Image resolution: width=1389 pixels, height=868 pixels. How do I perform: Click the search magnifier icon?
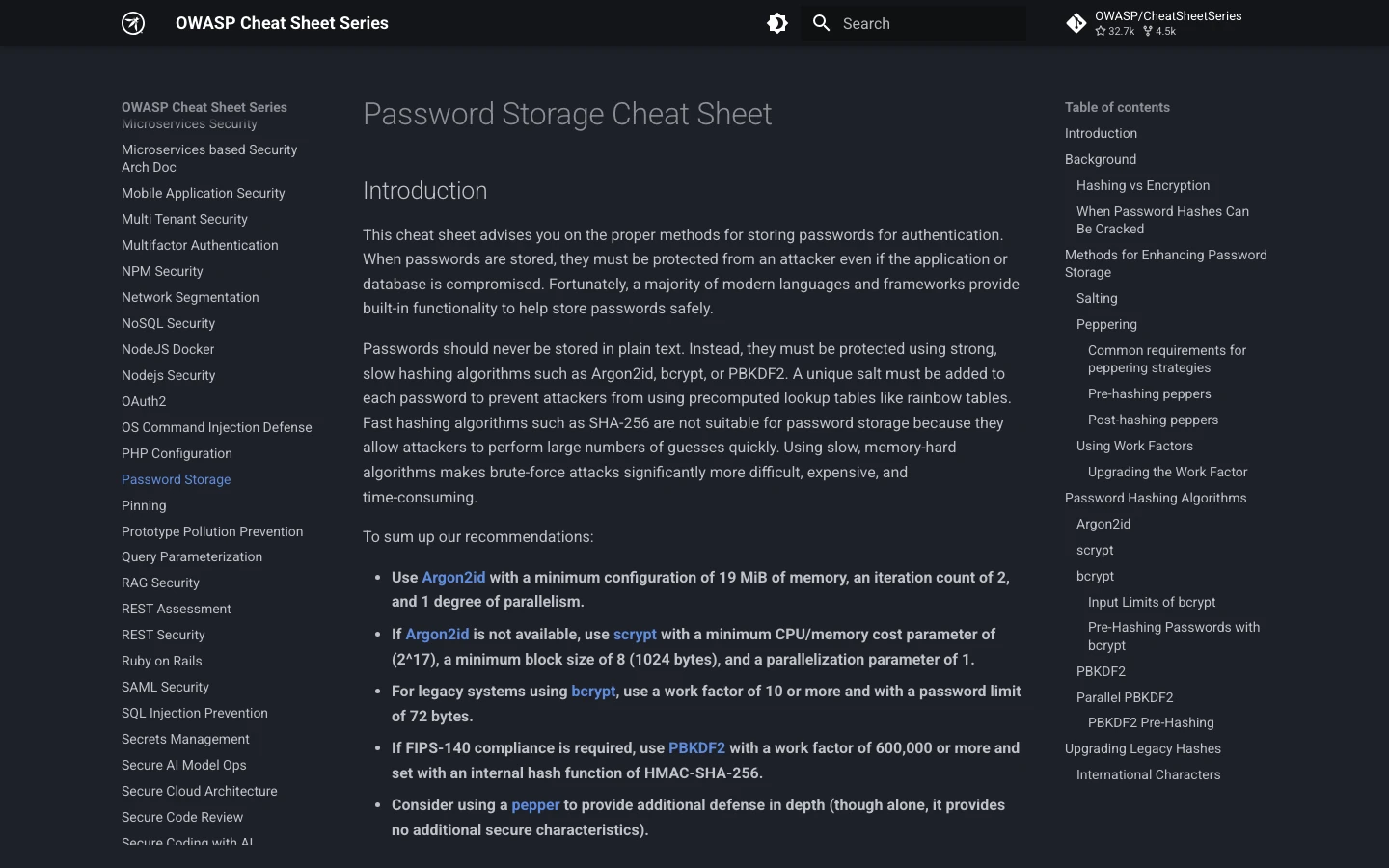tap(822, 23)
